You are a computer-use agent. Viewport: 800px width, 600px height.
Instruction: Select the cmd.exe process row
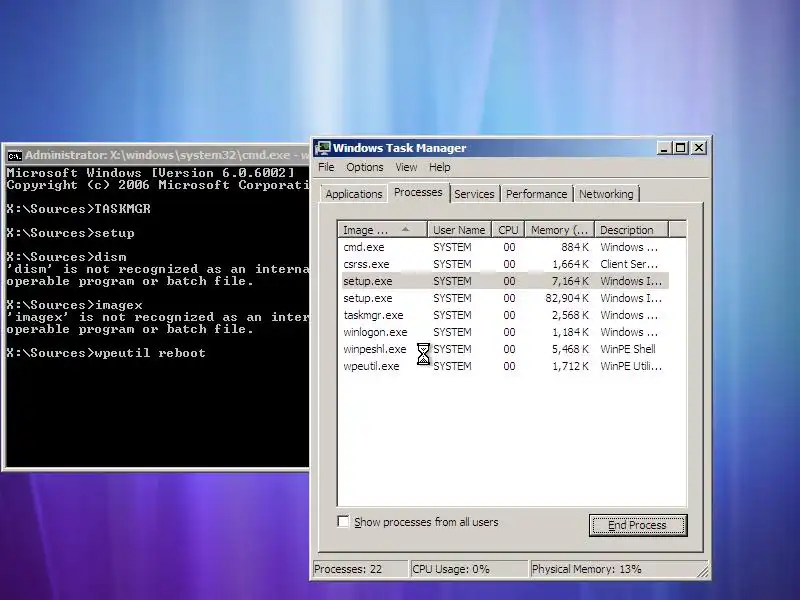point(504,247)
